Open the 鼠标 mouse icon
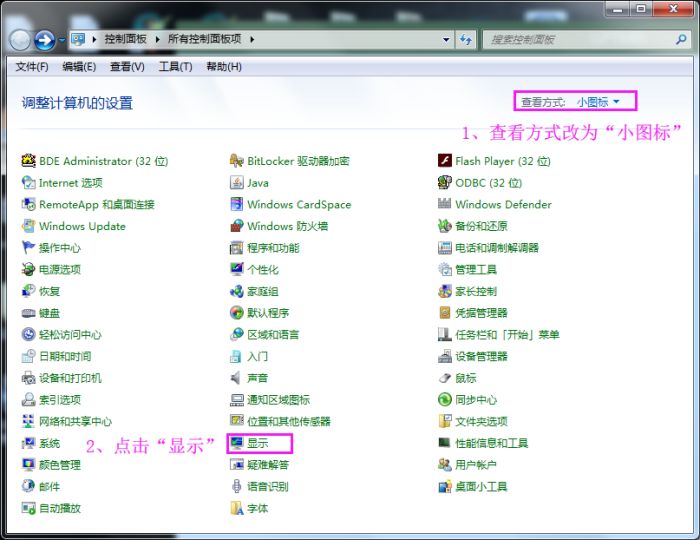The height and width of the screenshot is (540, 700). click(446, 378)
